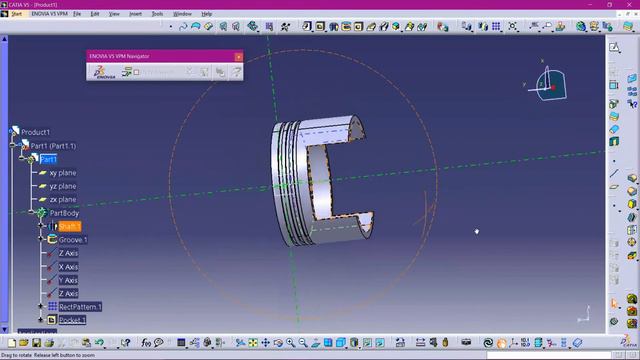Screen dimensions: 640x360
Task: Select Shaft.1 feature in tree
Action: pyautogui.click(x=69, y=227)
